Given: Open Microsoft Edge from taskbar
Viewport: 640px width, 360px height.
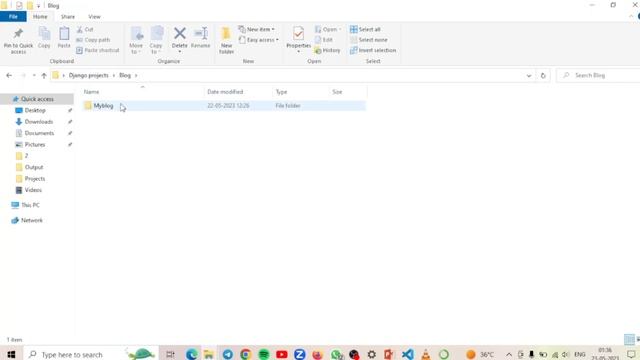Looking at the screenshot, I should click(x=191, y=354).
